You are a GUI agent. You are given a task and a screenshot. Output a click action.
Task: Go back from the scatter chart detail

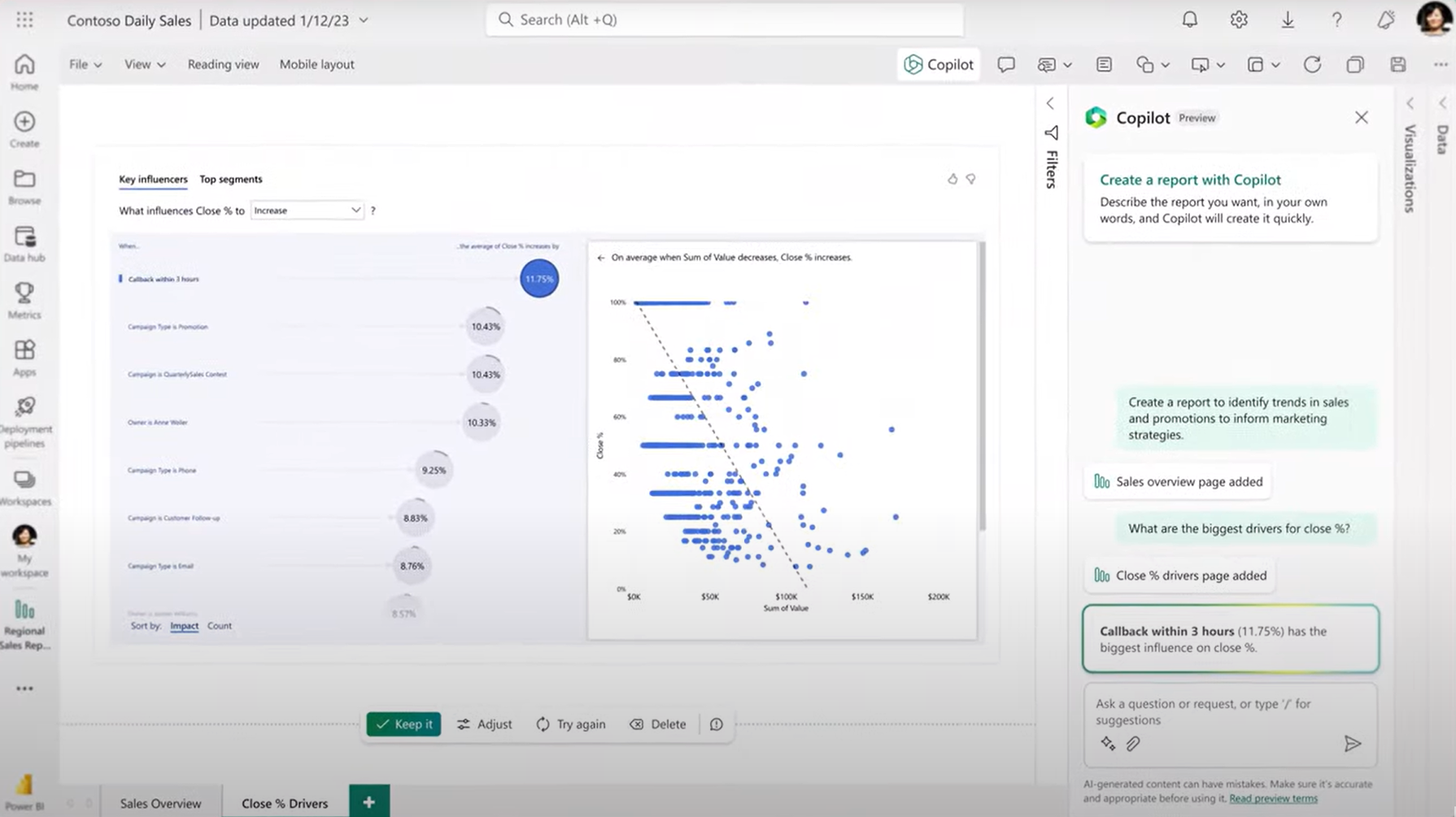coord(601,258)
